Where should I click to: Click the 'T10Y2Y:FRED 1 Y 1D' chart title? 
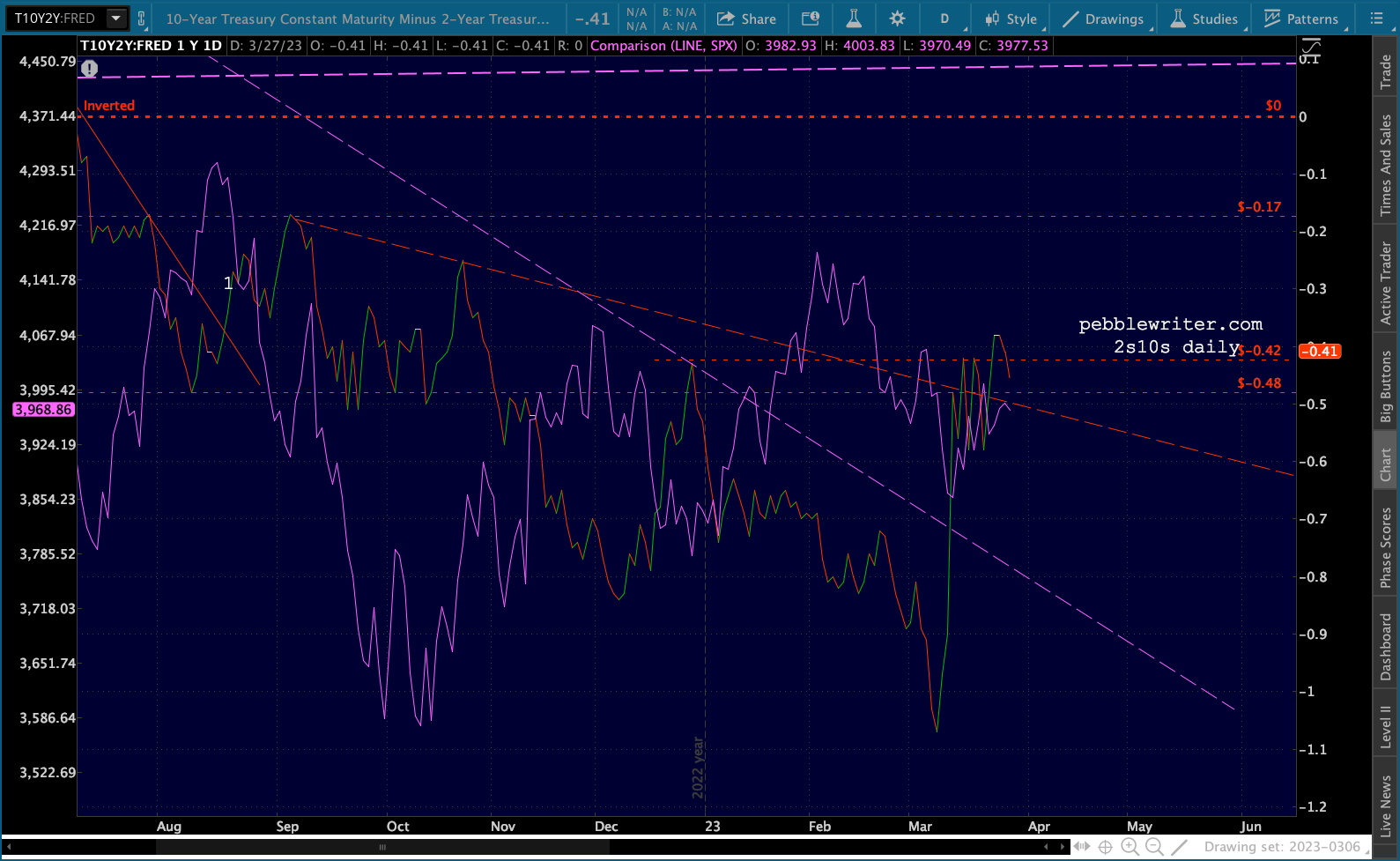tap(151, 46)
